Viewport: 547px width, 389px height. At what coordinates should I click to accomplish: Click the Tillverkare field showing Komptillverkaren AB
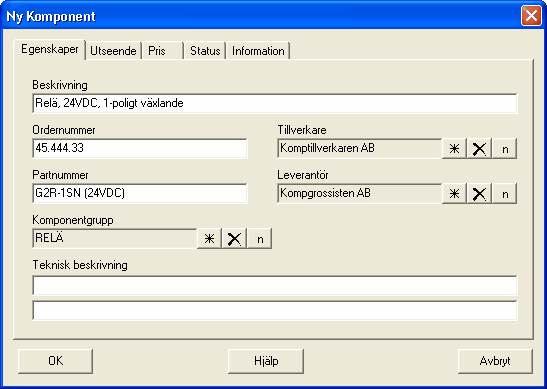point(360,148)
